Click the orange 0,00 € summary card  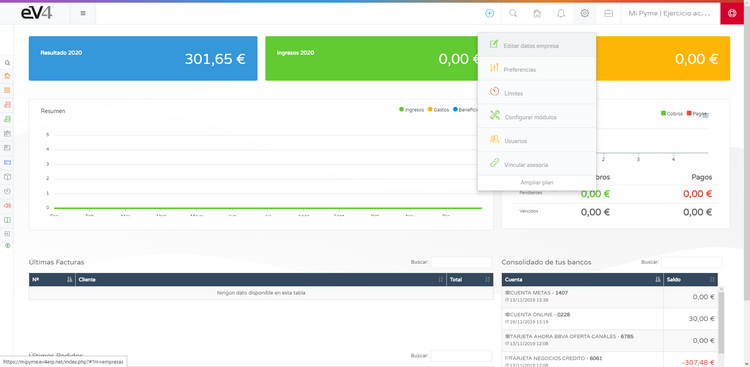pos(663,58)
